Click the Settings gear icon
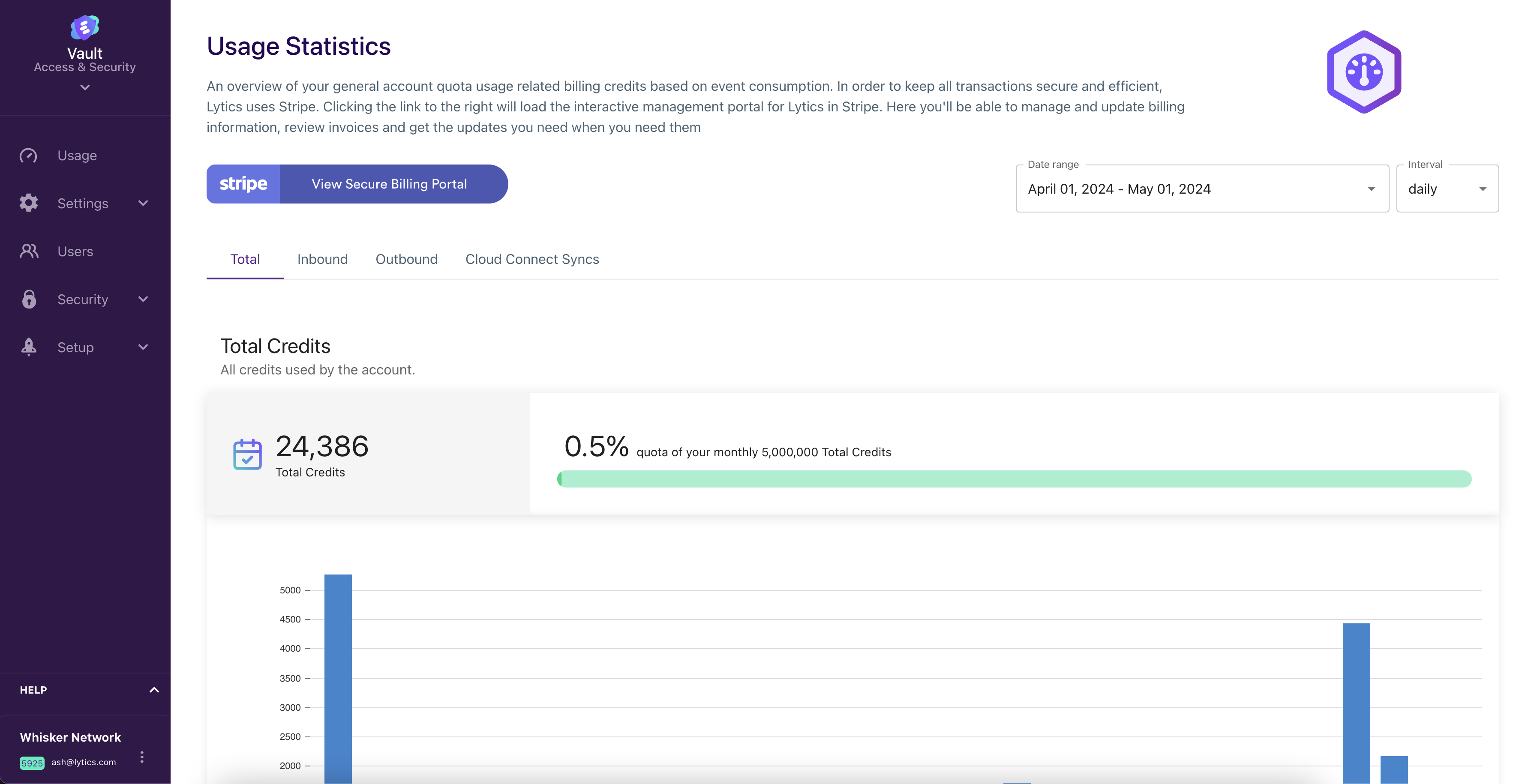 pyautogui.click(x=28, y=203)
